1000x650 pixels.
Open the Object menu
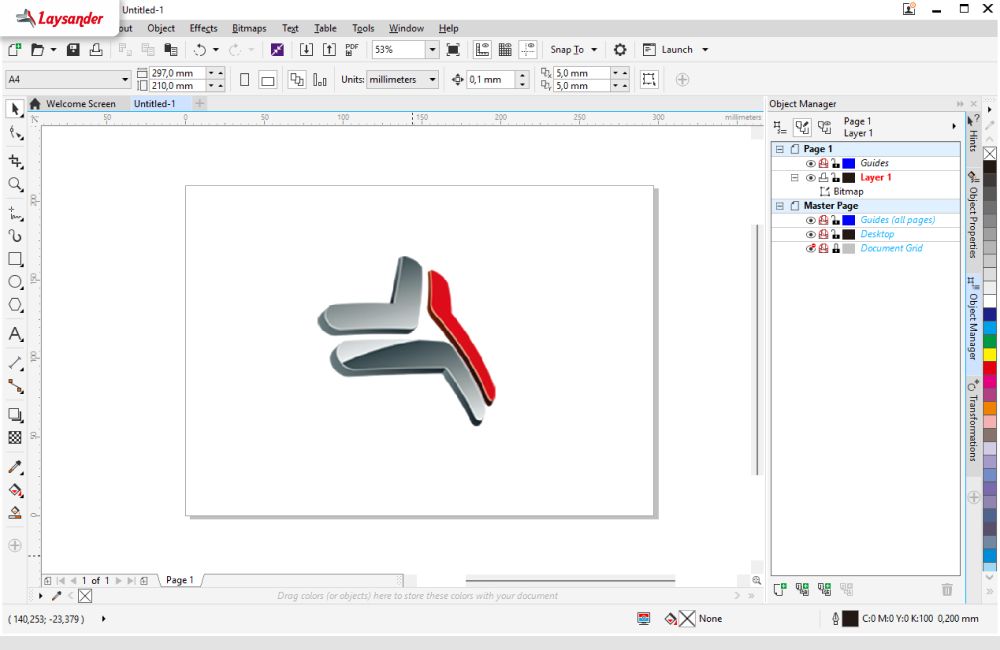click(161, 28)
